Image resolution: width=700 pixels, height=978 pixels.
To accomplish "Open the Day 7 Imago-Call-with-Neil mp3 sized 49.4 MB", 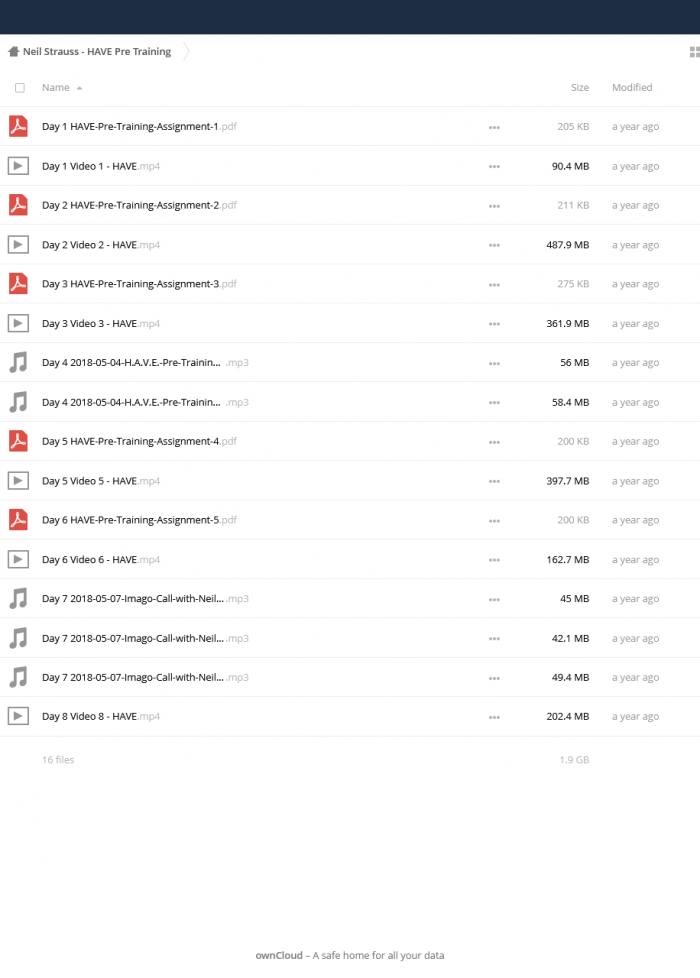I will click(145, 677).
